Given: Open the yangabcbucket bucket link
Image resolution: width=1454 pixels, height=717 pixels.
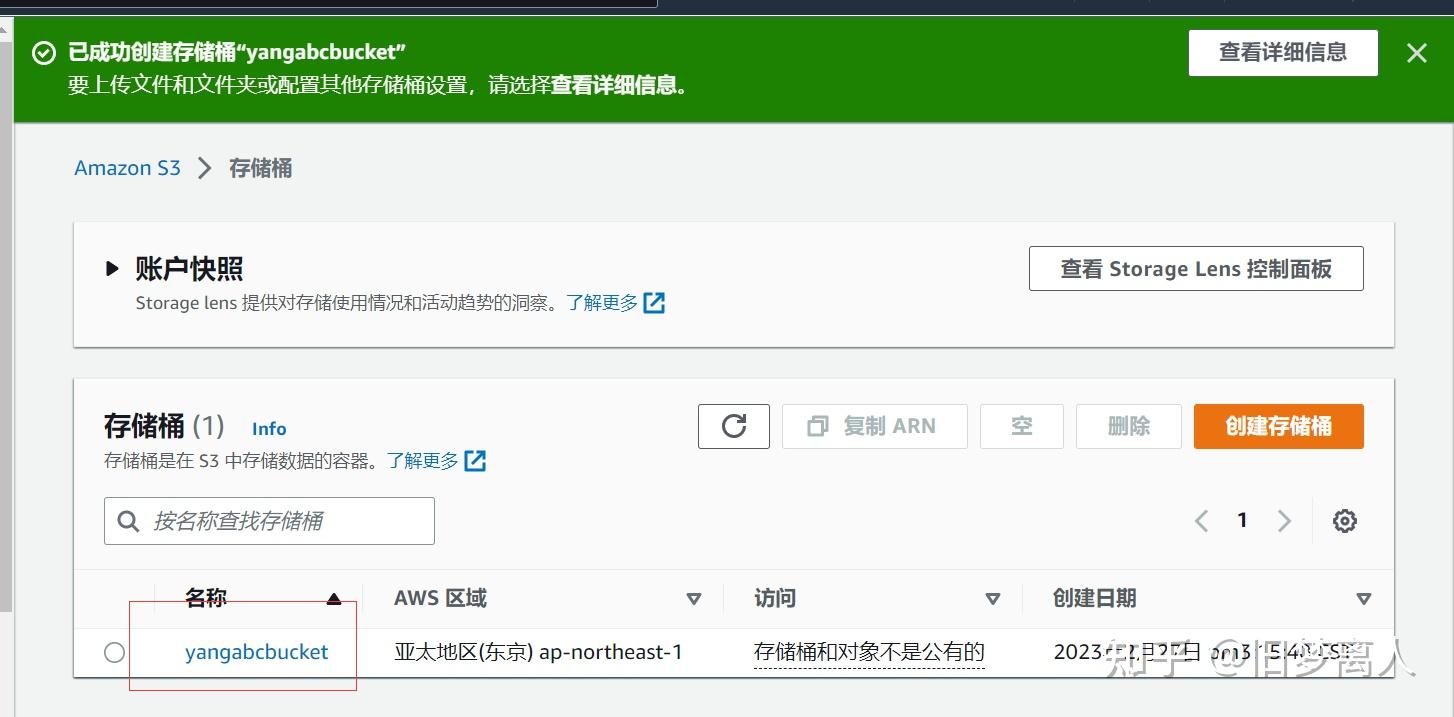Looking at the screenshot, I should coord(257,652).
